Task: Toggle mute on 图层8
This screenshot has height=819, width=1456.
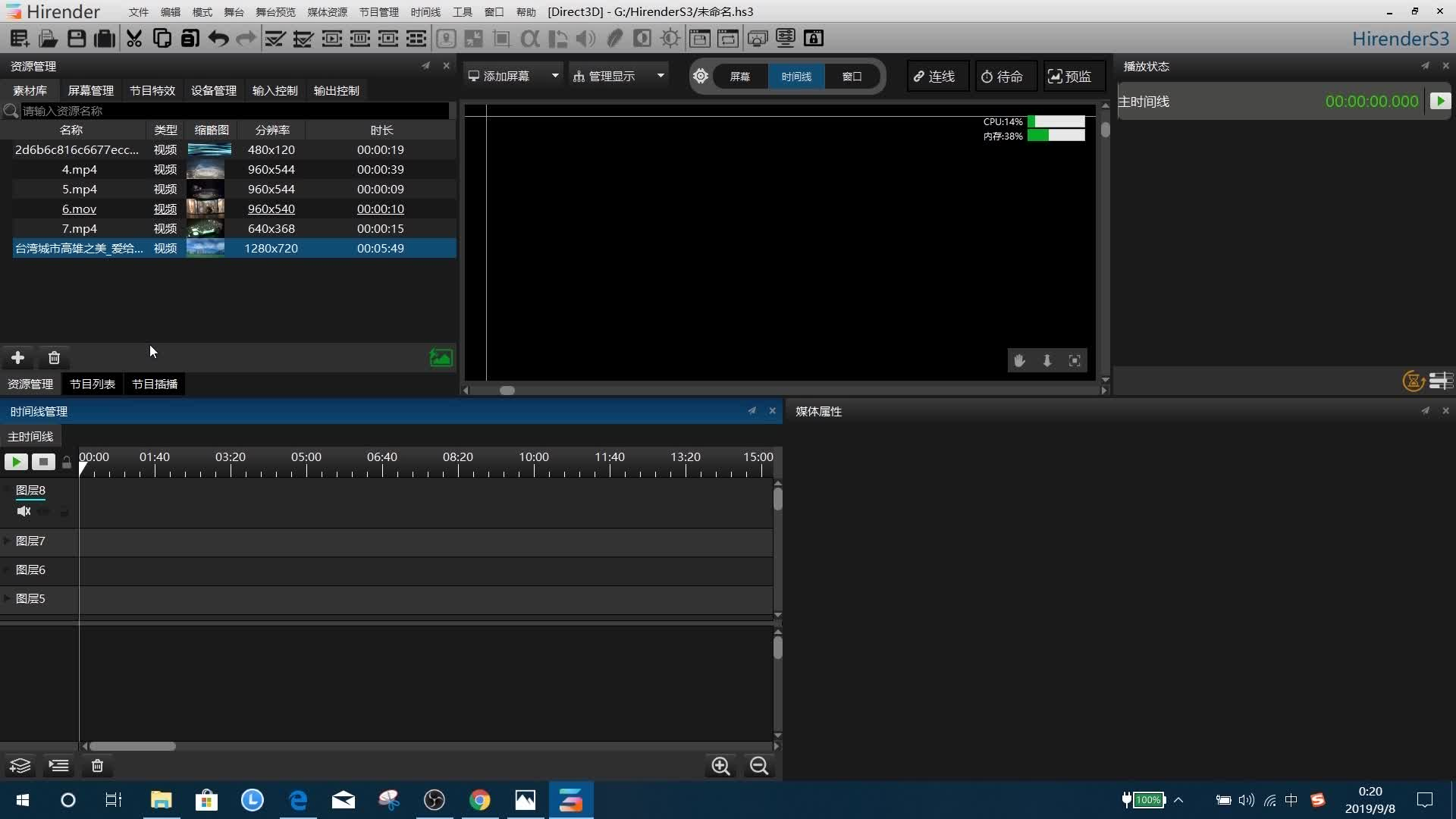Action: (24, 511)
